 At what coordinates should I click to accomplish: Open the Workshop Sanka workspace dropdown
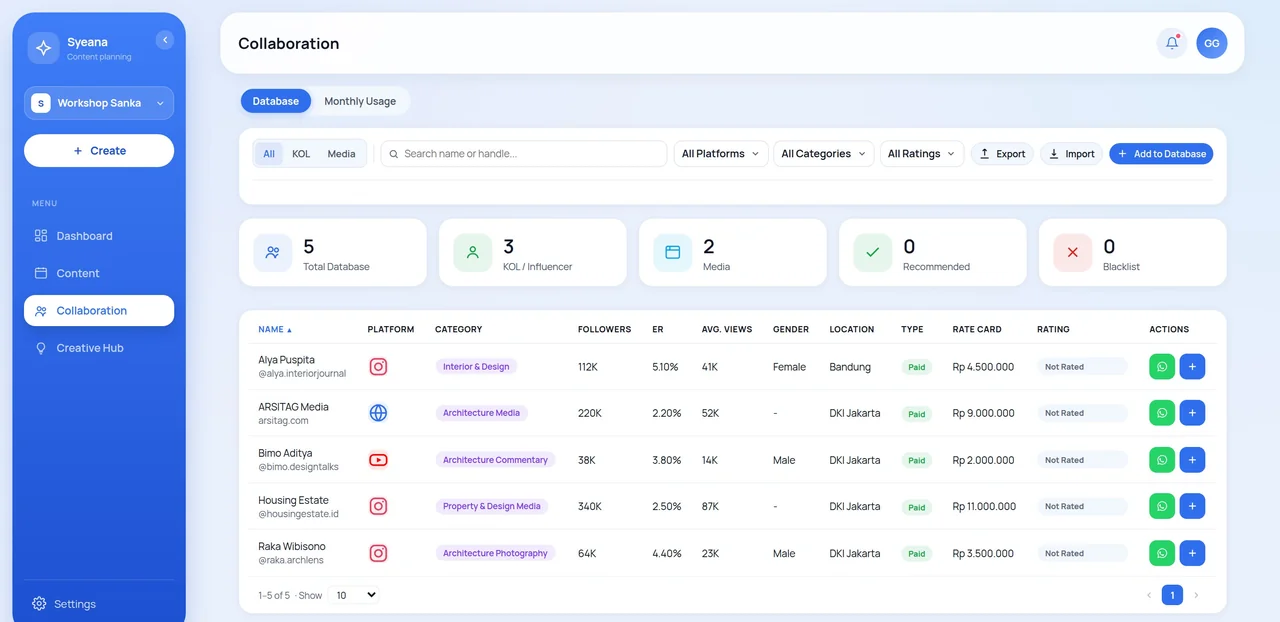(99, 103)
